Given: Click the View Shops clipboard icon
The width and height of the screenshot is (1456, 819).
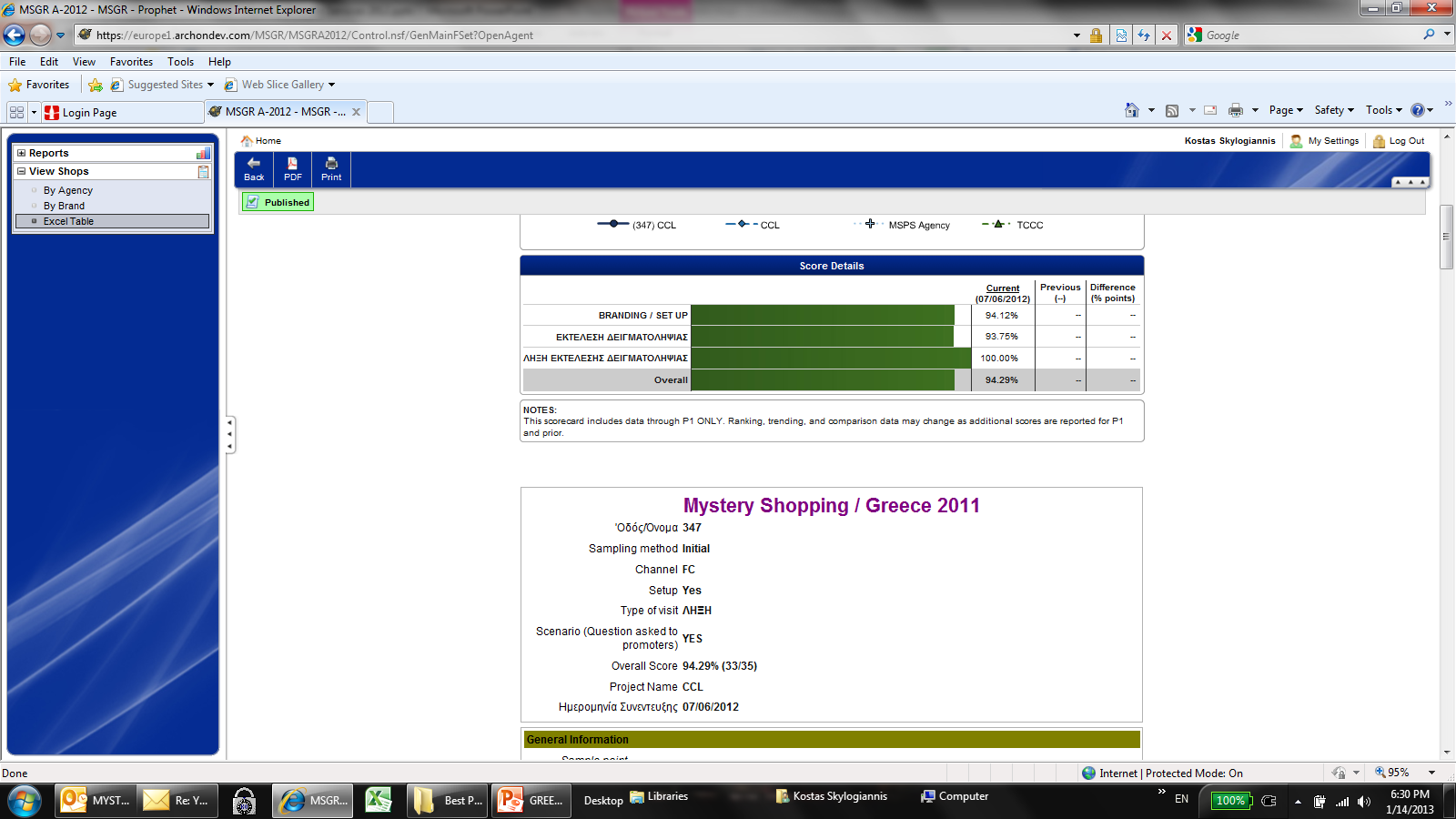Looking at the screenshot, I should tap(204, 171).
